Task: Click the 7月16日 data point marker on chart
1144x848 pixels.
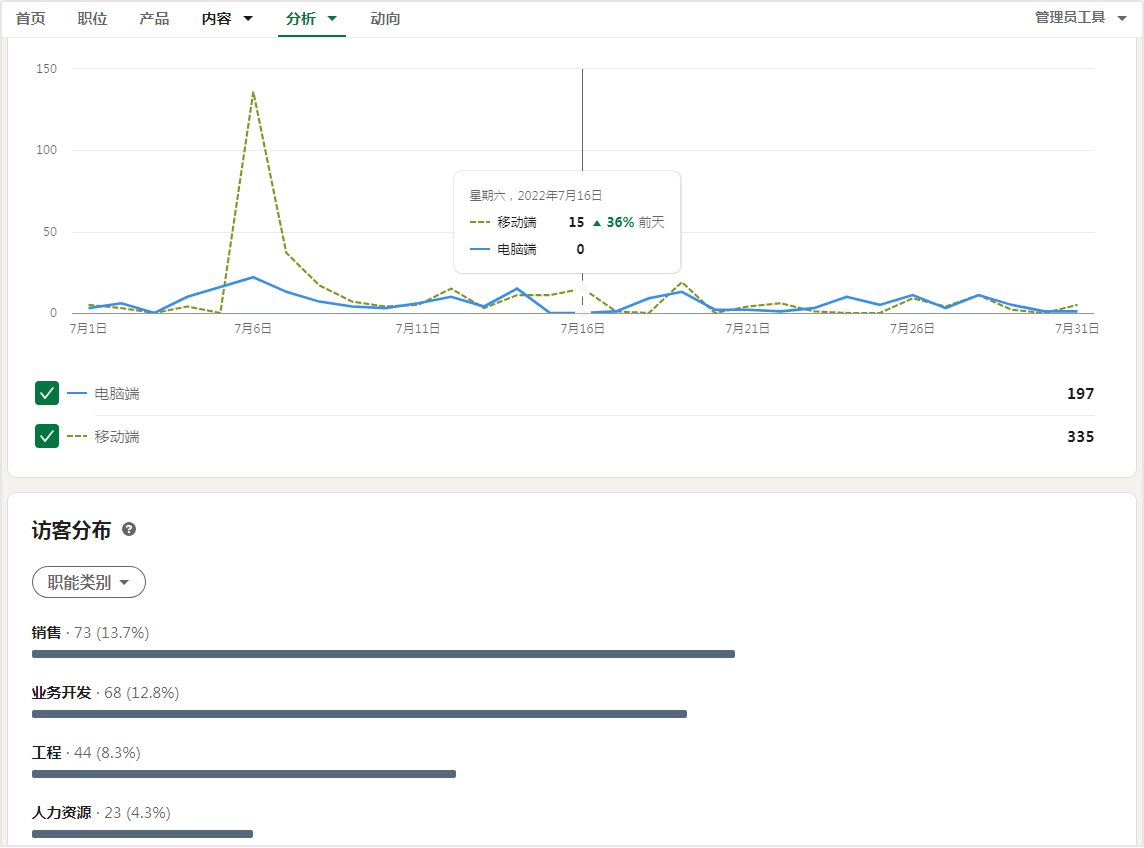Action: click(582, 290)
